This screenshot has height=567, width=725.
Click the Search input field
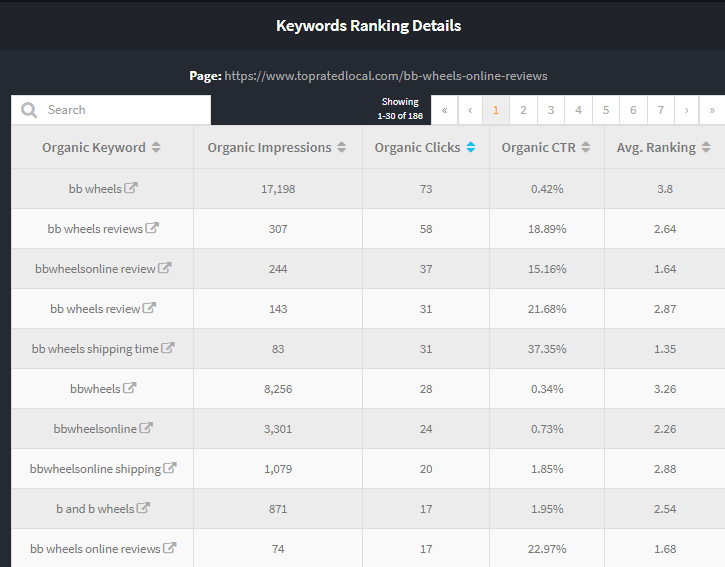click(x=111, y=110)
